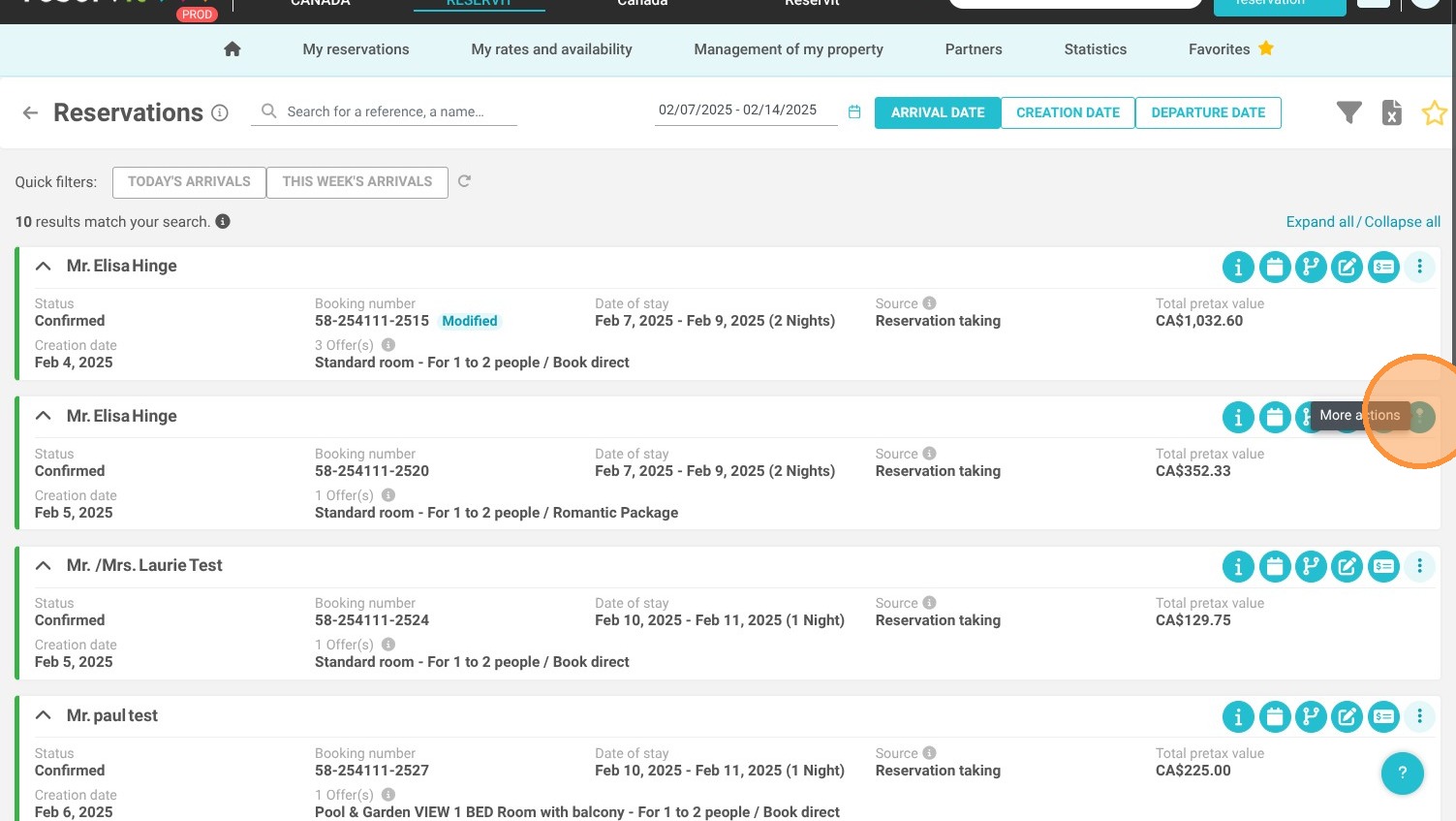Select the Arrival Date tab
The image size is (1456, 821).
point(938,112)
